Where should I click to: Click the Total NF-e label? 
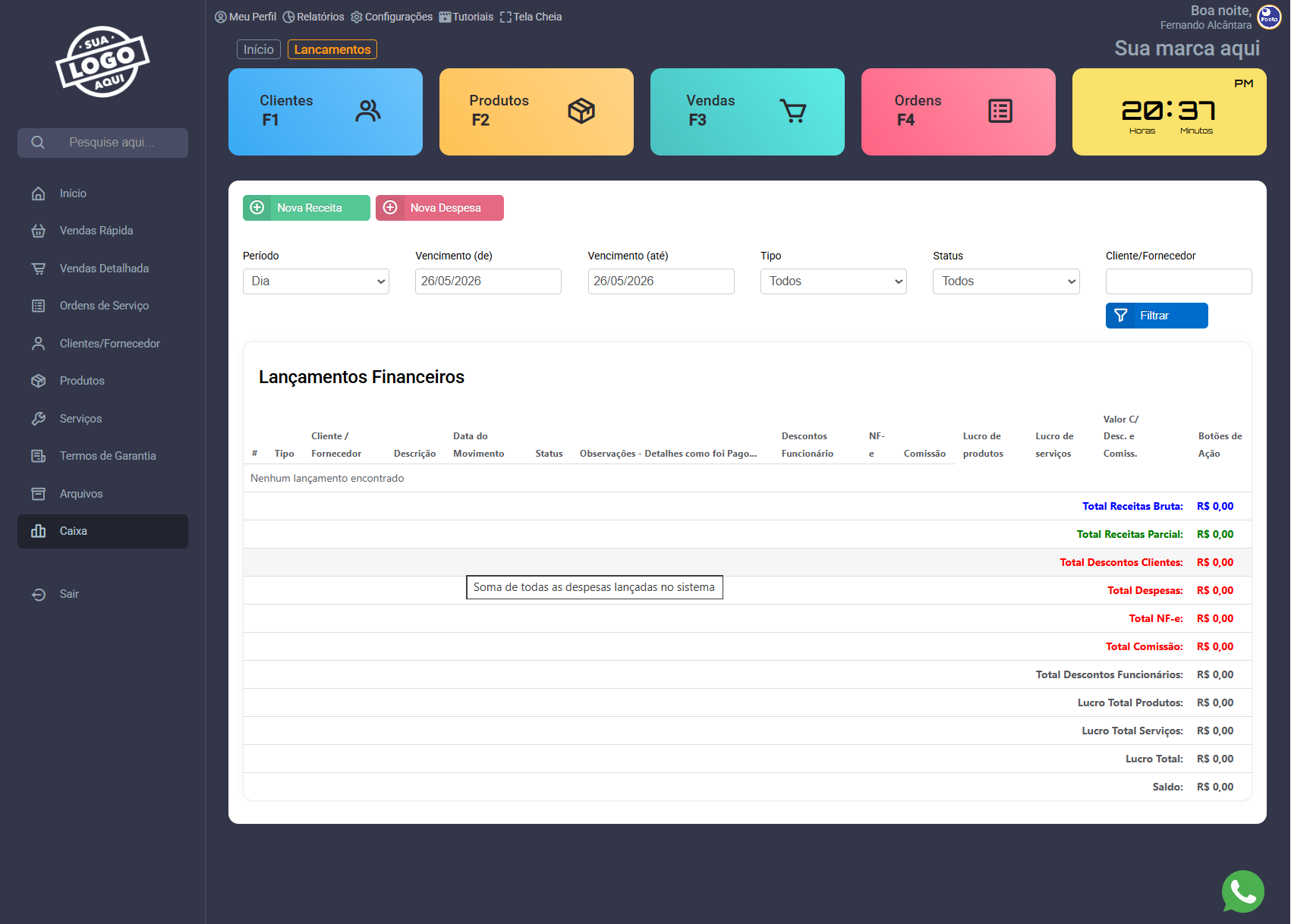pos(1155,618)
